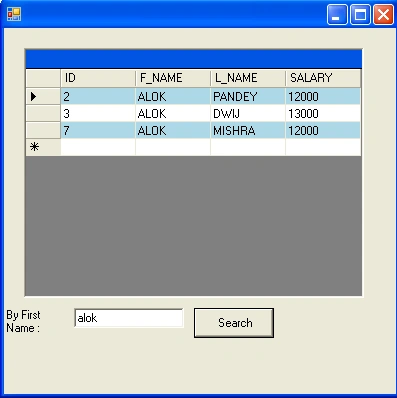Focus the By First Name text field
Viewport: 397px width, 398px height.
[129, 318]
